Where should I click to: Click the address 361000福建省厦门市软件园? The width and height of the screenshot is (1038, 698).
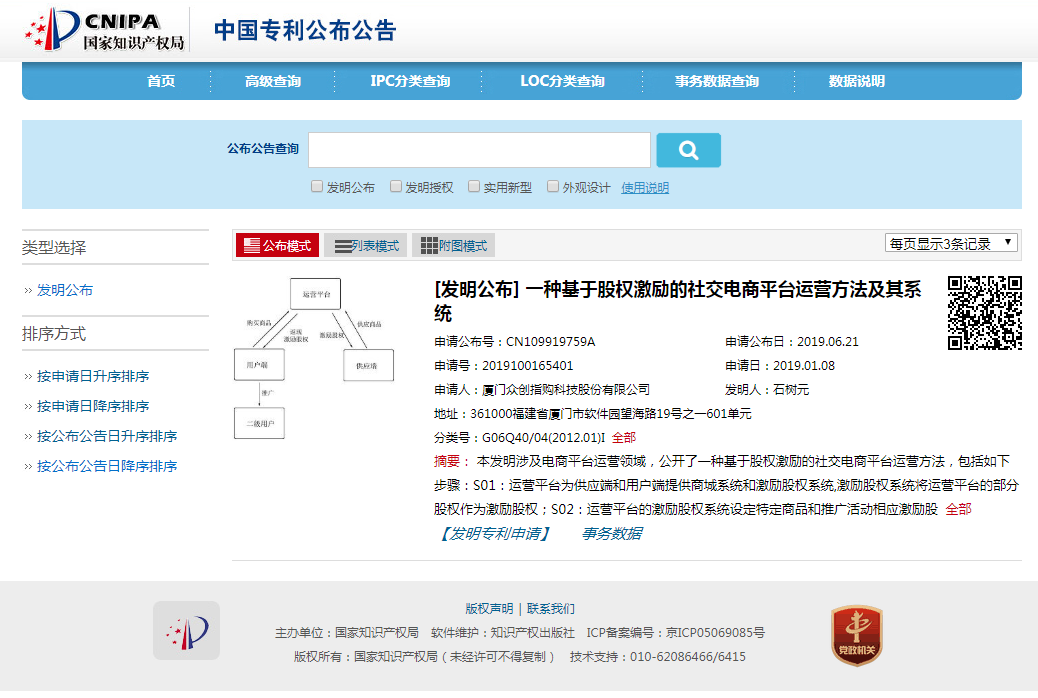point(611,414)
